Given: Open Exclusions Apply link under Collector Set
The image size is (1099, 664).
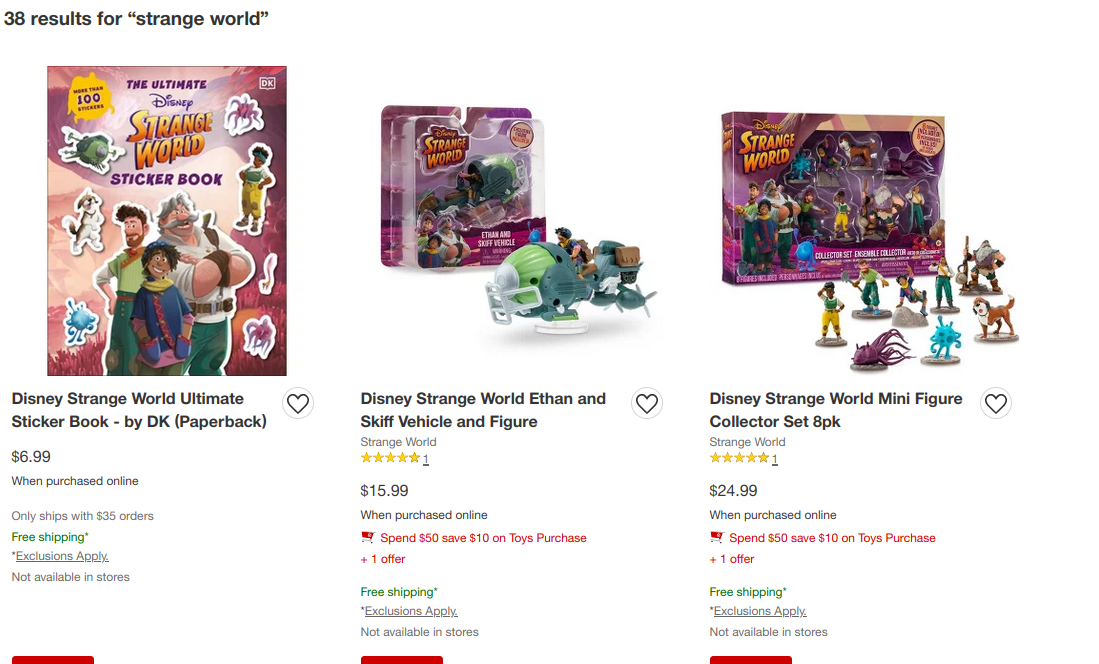Looking at the screenshot, I should (x=760, y=611).
